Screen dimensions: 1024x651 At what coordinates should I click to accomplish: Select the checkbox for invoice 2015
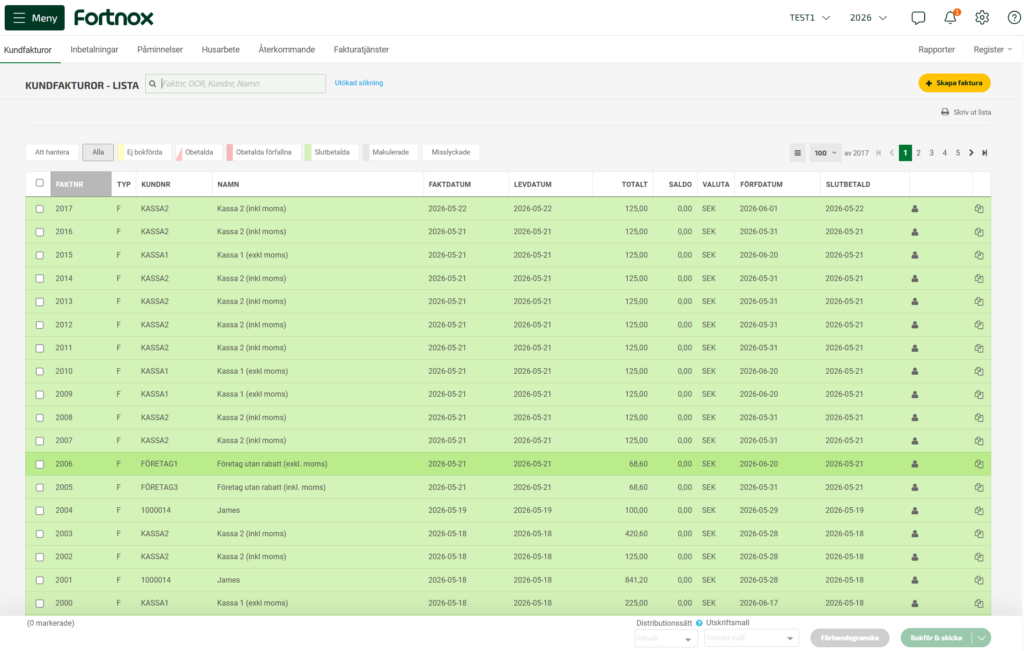tap(40, 255)
